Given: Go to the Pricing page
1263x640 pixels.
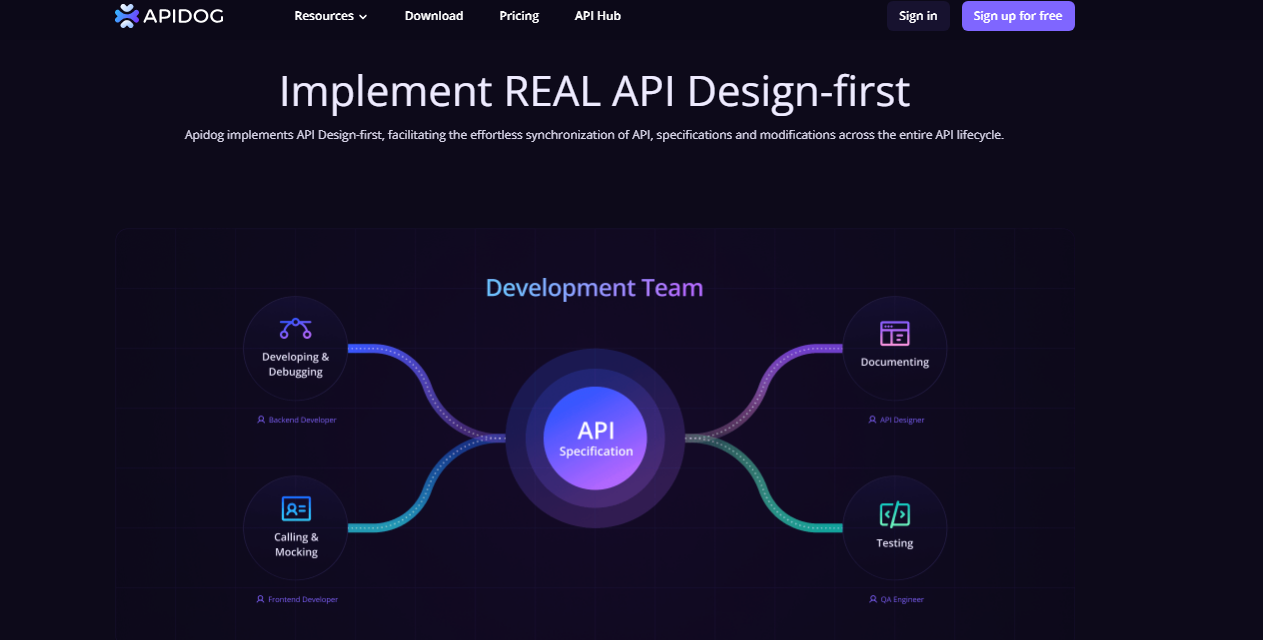Looking at the screenshot, I should pos(519,16).
